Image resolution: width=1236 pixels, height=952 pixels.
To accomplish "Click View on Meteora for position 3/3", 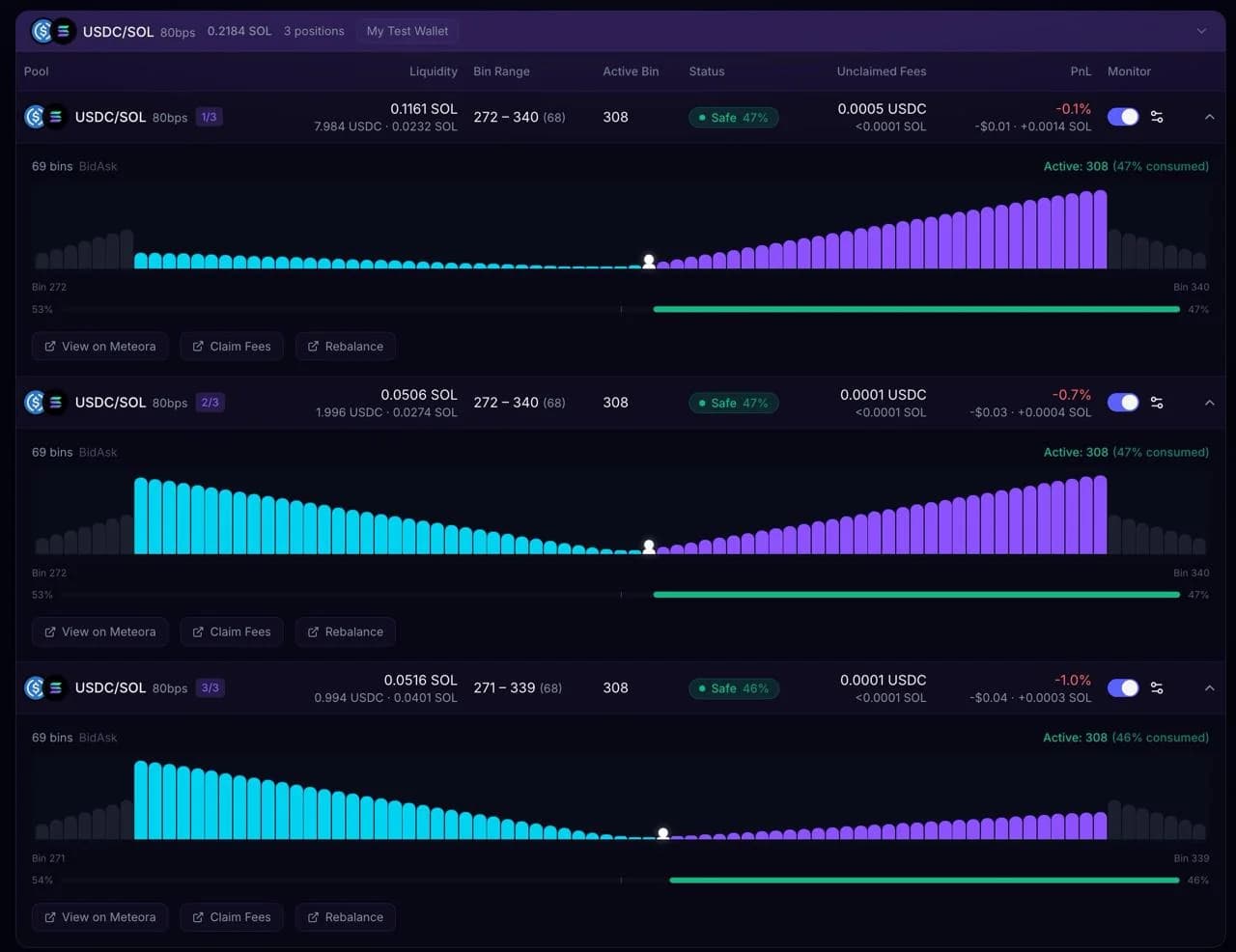I will click(x=100, y=917).
